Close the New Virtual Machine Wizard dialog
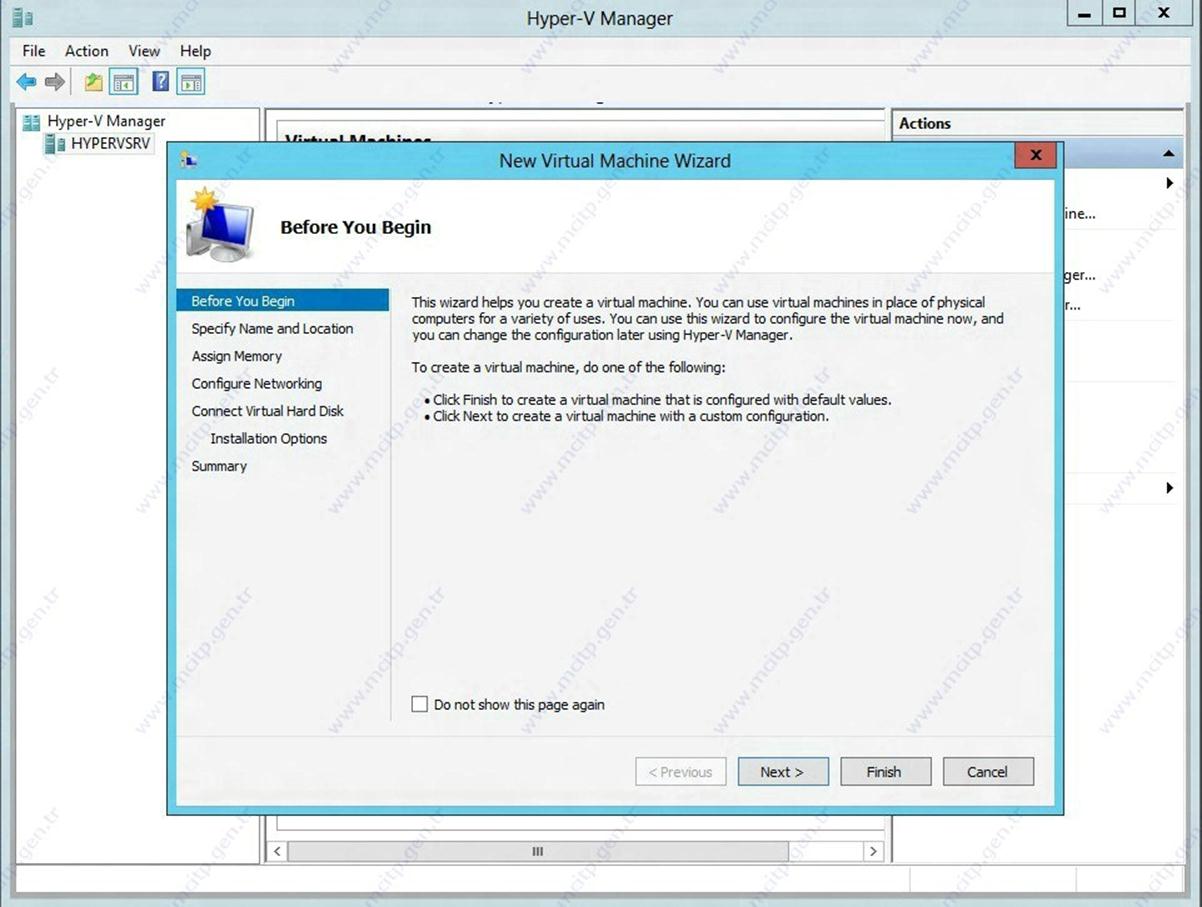 [1036, 155]
